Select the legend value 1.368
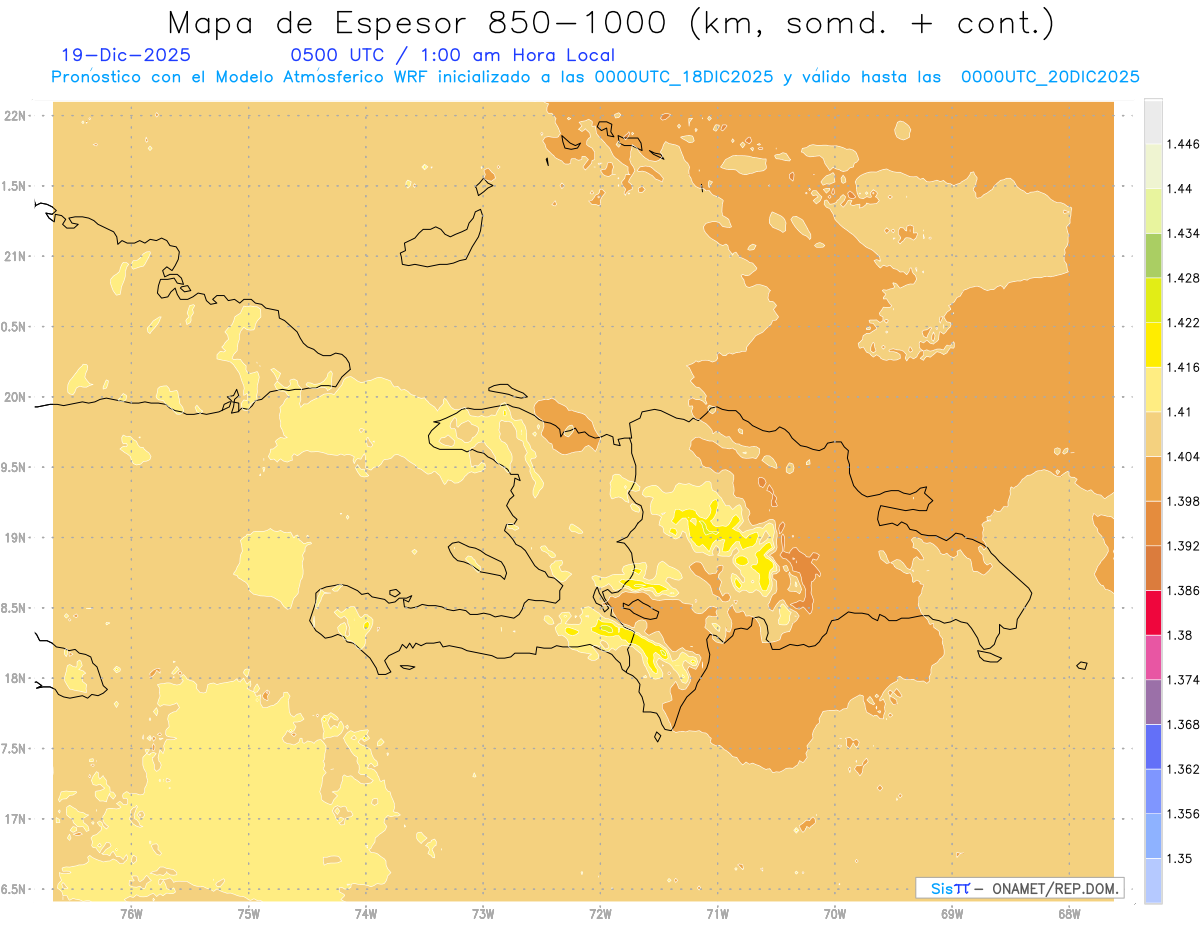 click(x=1184, y=724)
